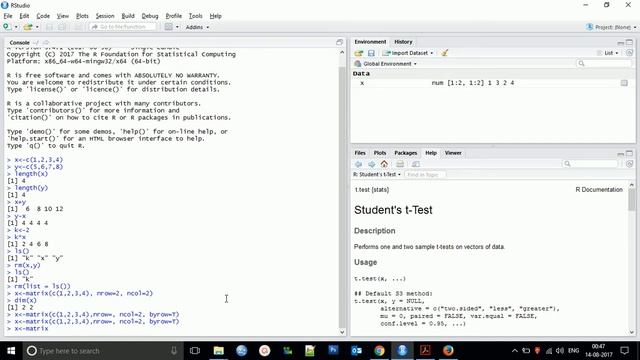This screenshot has width=640, height=360.
Task: Click the taskbar search box
Action: tap(102, 351)
